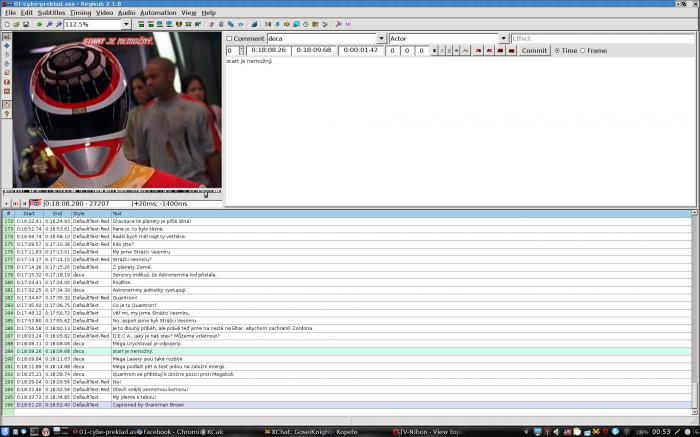Toggle bold formatting button
The width and height of the screenshot is (700, 437).
click(434, 51)
